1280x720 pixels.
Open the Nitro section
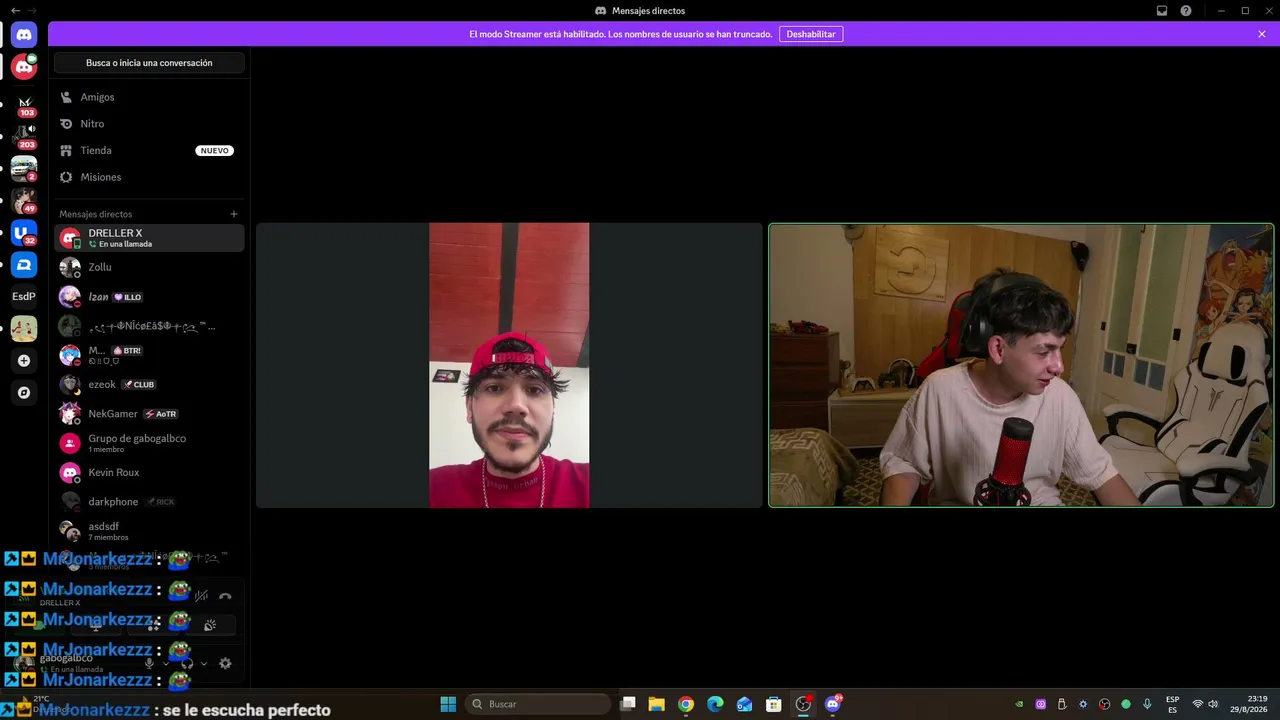click(x=149, y=124)
